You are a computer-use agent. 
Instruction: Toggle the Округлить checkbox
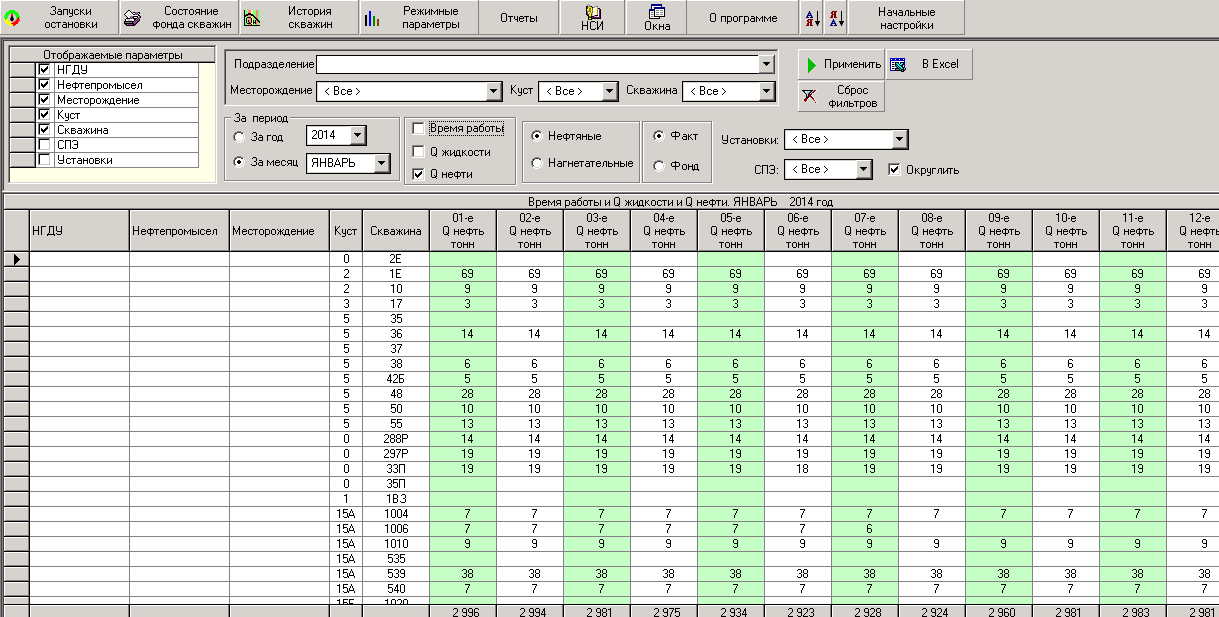tap(894, 169)
